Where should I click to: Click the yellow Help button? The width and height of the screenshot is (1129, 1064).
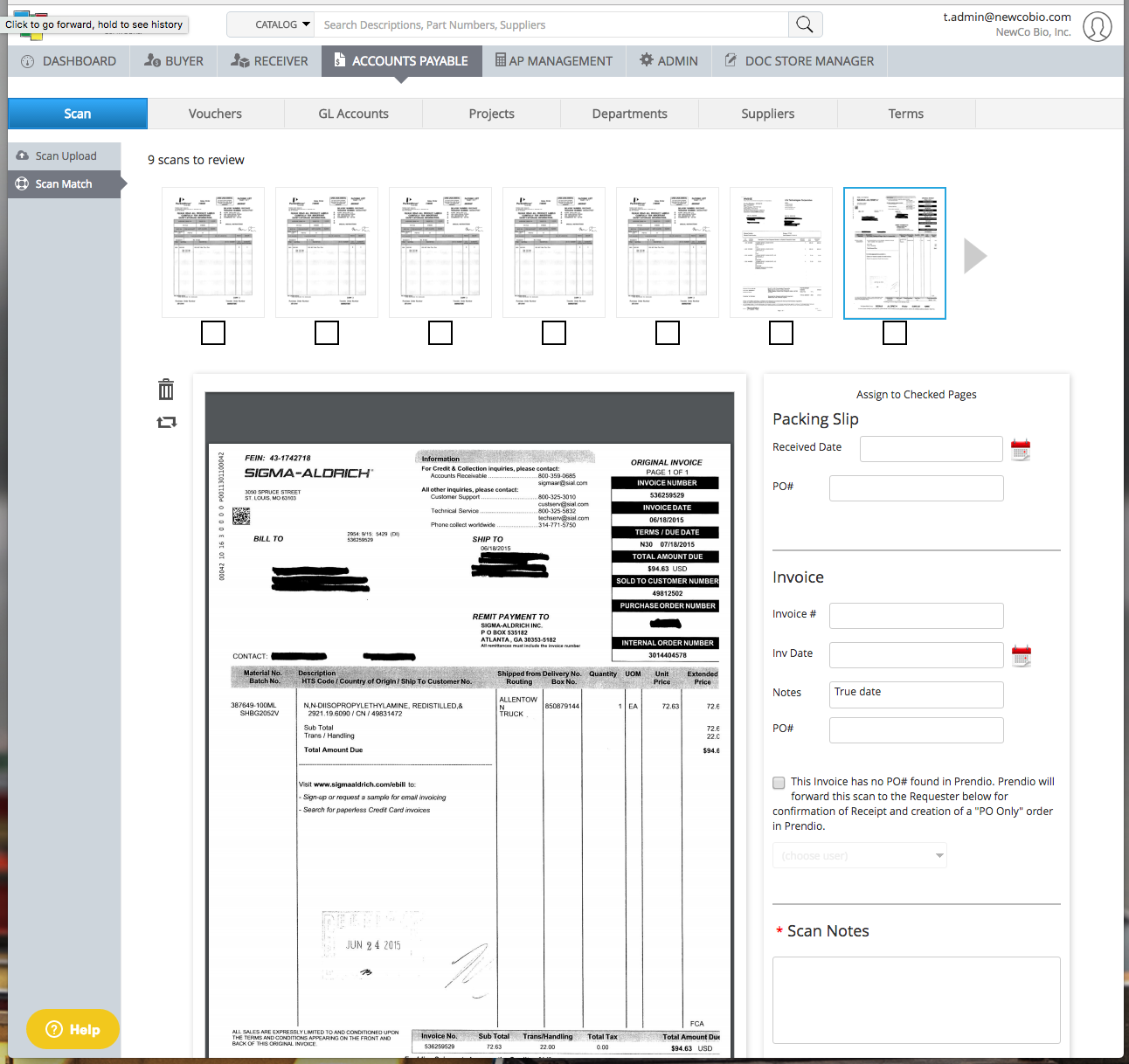tap(73, 1029)
